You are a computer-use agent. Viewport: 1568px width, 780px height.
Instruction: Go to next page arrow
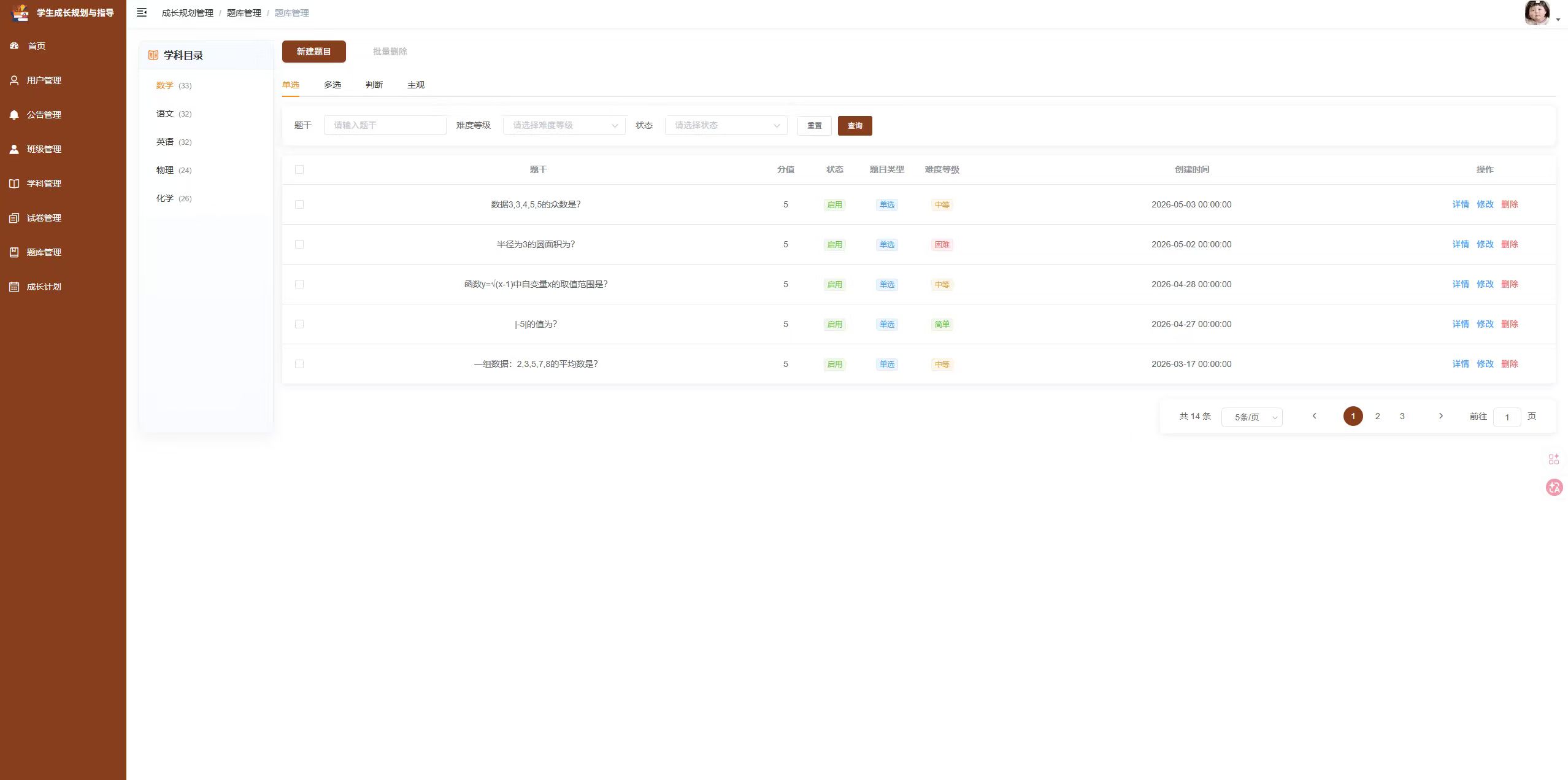point(1441,416)
